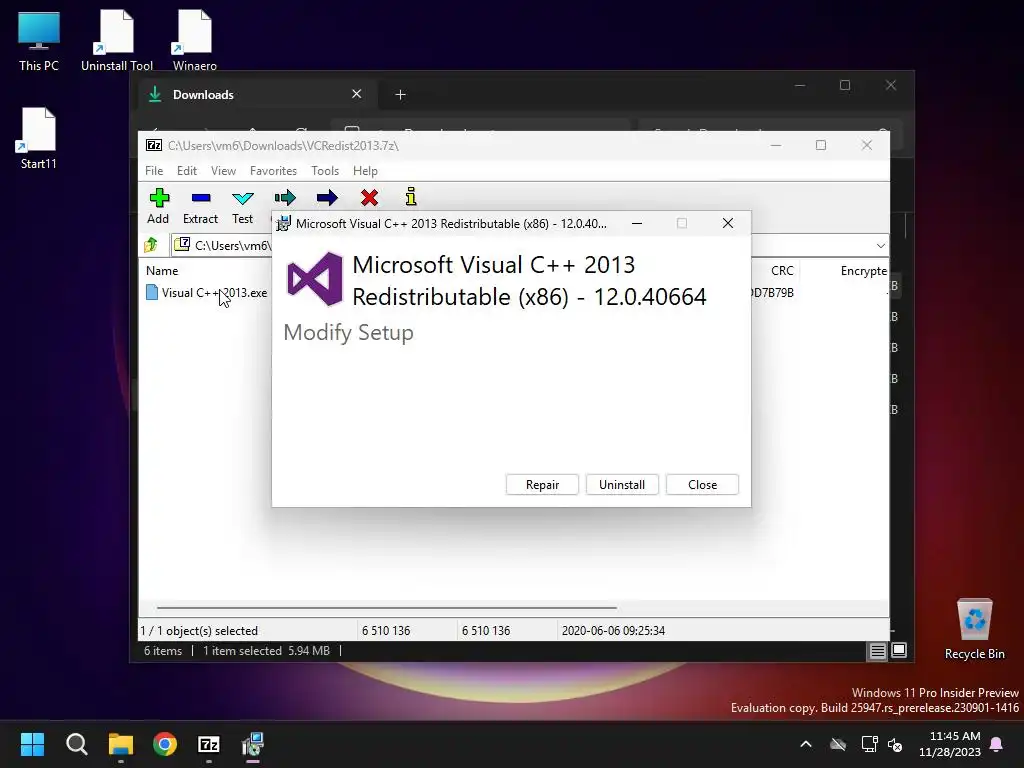The image size is (1024, 768).
Task: Close the Downloads tab in File Explorer
Action: 357,94
